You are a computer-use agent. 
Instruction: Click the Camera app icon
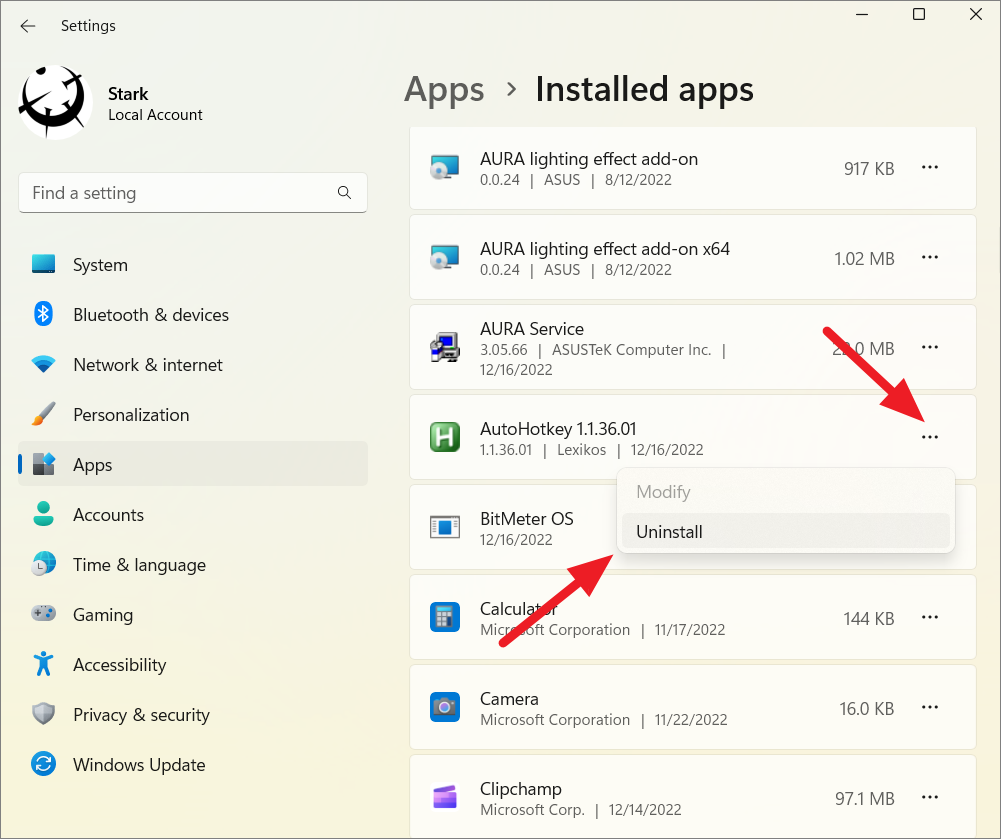pyautogui.click(x=445, y=707)
